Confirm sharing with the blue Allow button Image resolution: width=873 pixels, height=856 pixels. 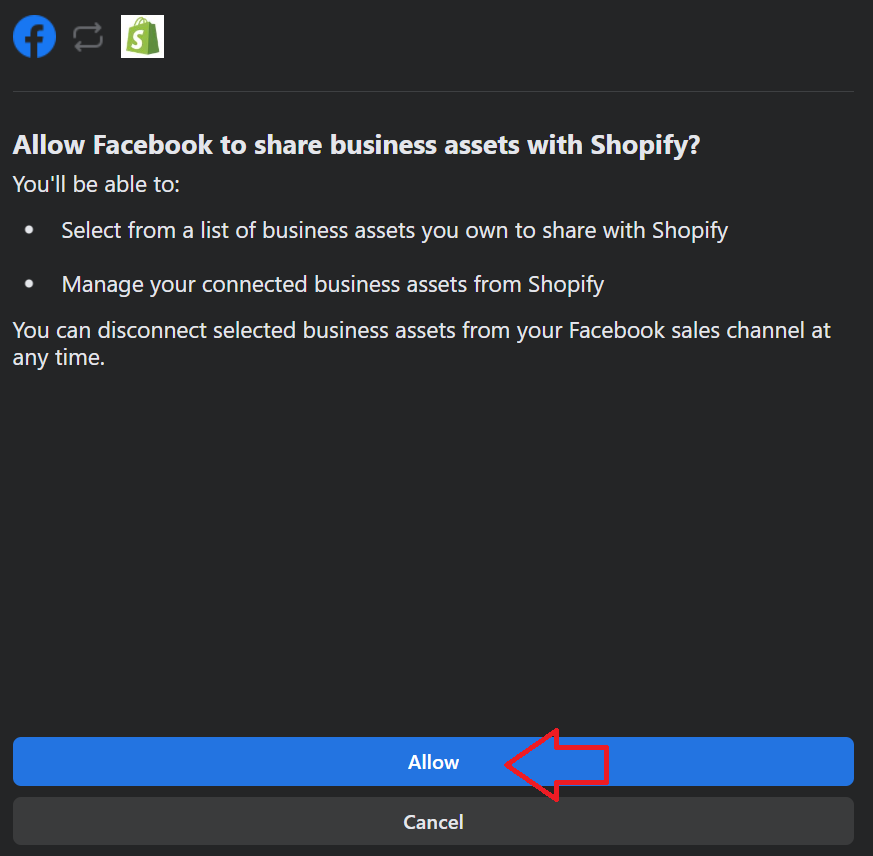click(x=433, y=762)
